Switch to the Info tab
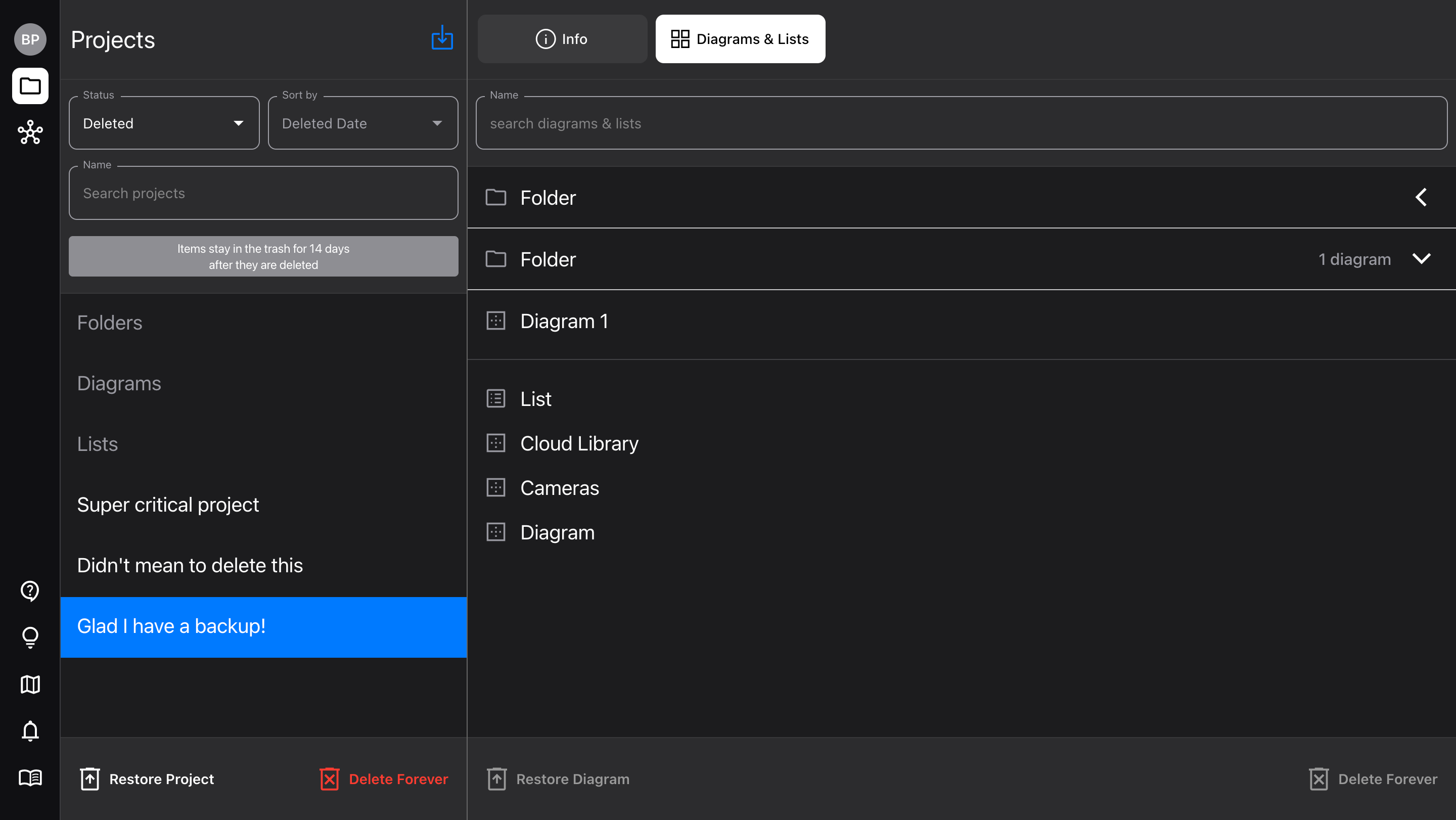The width and height of the screenshot is (1456, 820). [x=562, y=39]
